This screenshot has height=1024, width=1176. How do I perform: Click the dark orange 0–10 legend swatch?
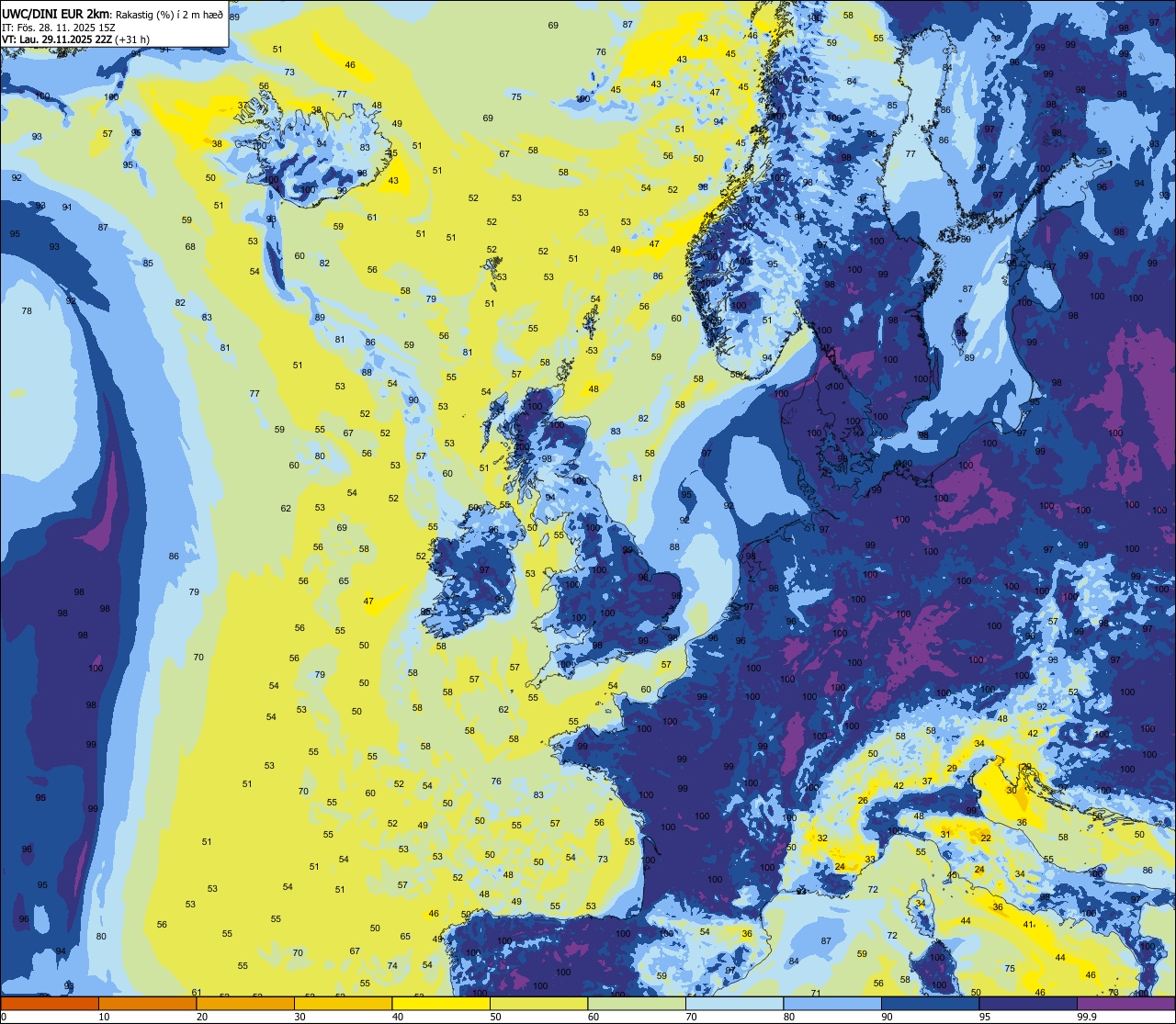(x=50, y=1004)
